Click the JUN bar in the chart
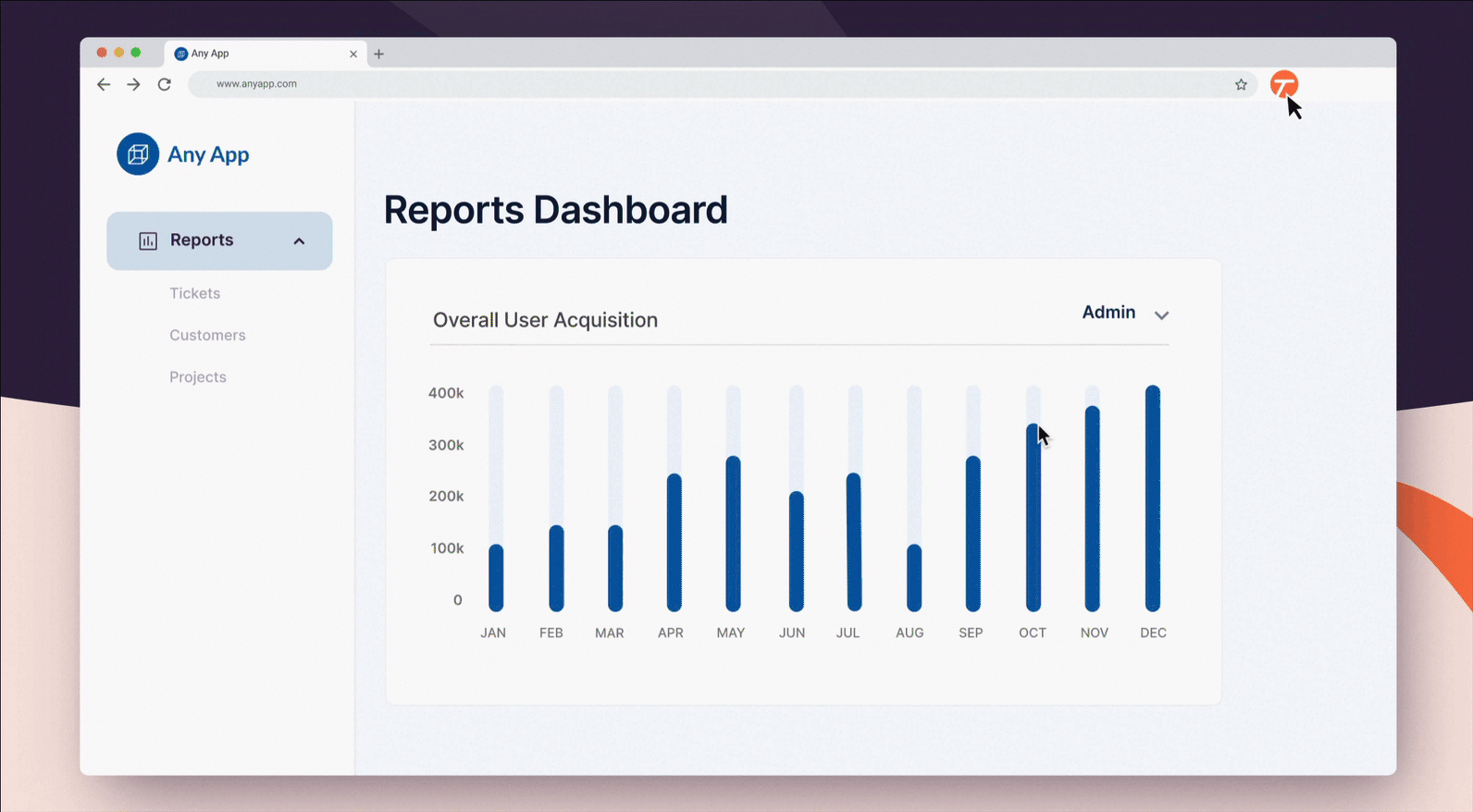Image resolution: width=1473 pixels, height=812 pixels. (797, 551)
